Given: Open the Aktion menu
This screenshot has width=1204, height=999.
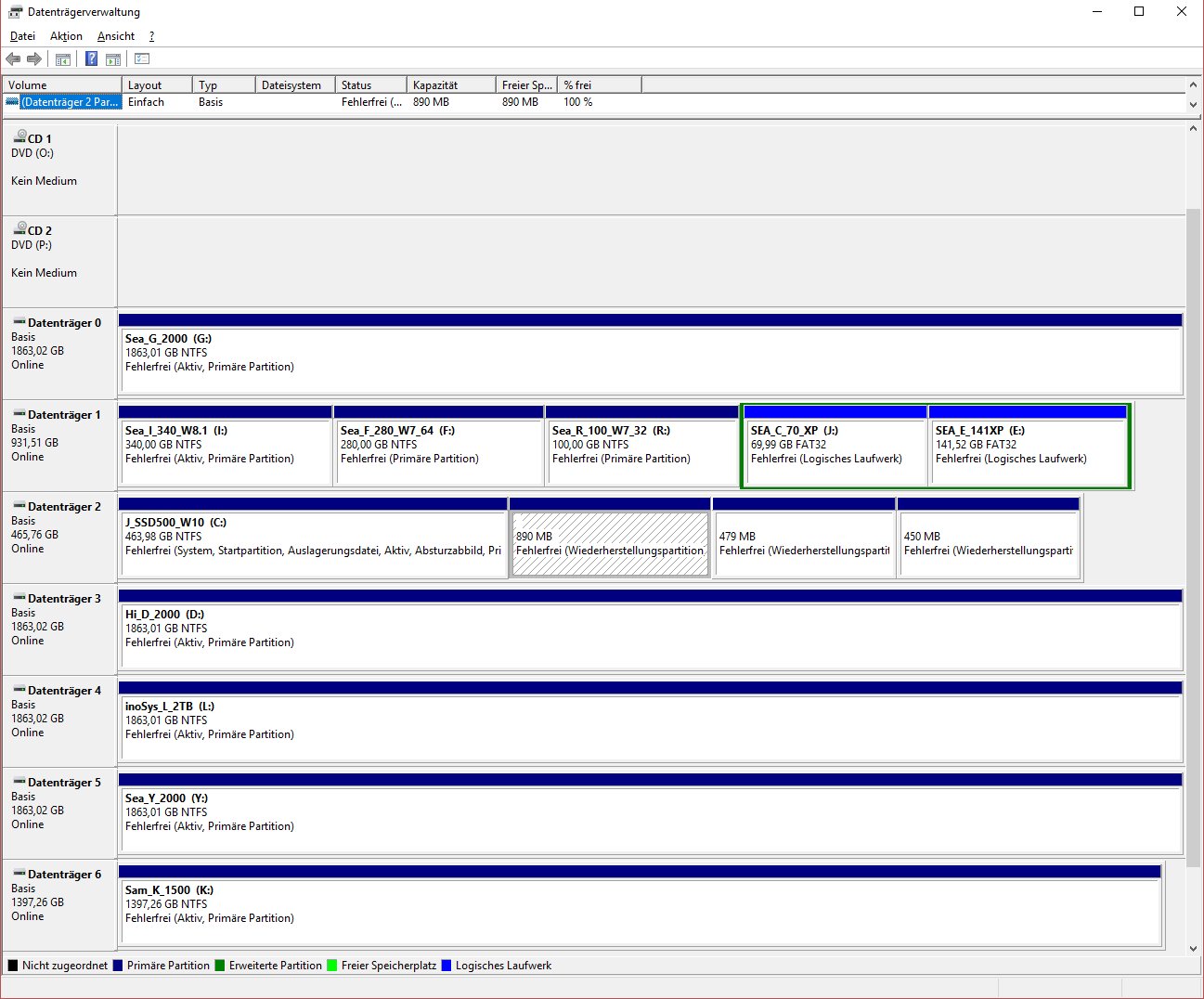Looking at the screenshot, I should (66, 36).
